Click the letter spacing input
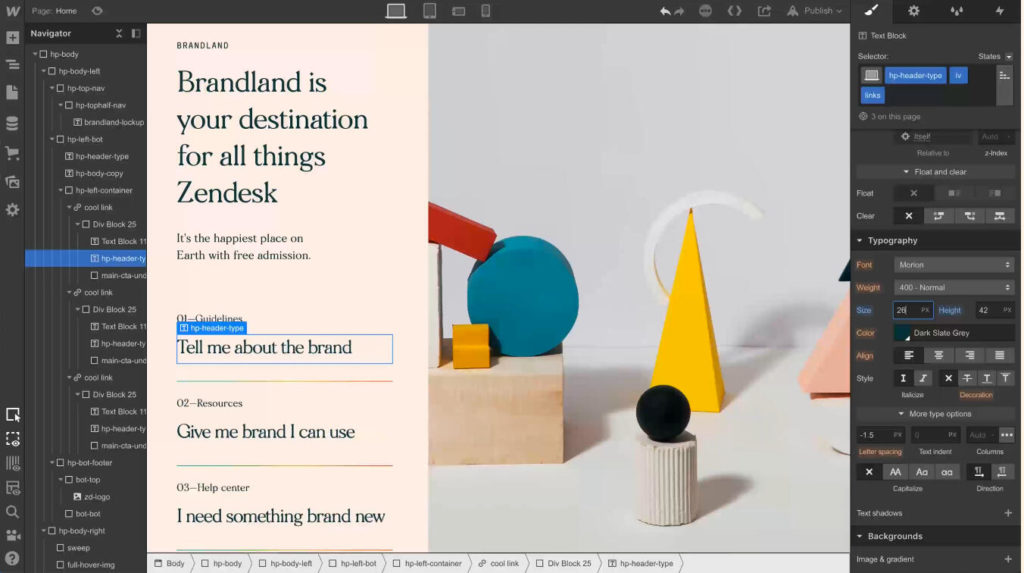This screenshot has height=573, width=1024. point(880,435)
